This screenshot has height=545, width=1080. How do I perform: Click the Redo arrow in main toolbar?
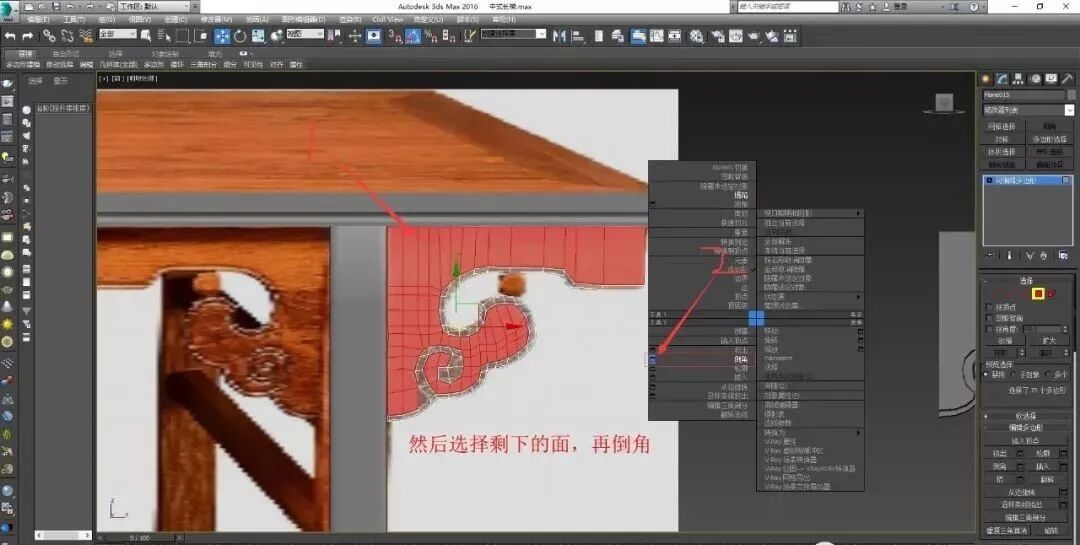(x=28, y=36)
